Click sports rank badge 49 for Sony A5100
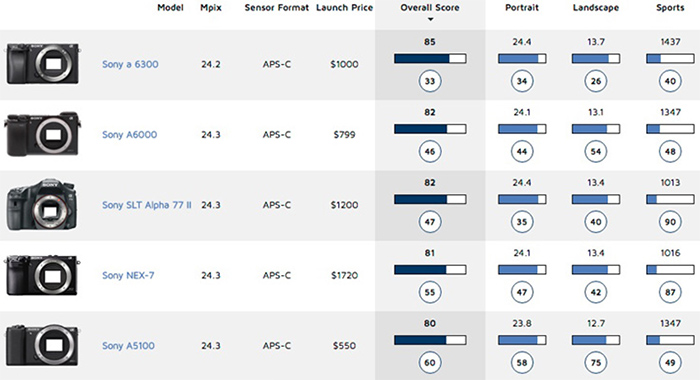 (670, 363)
